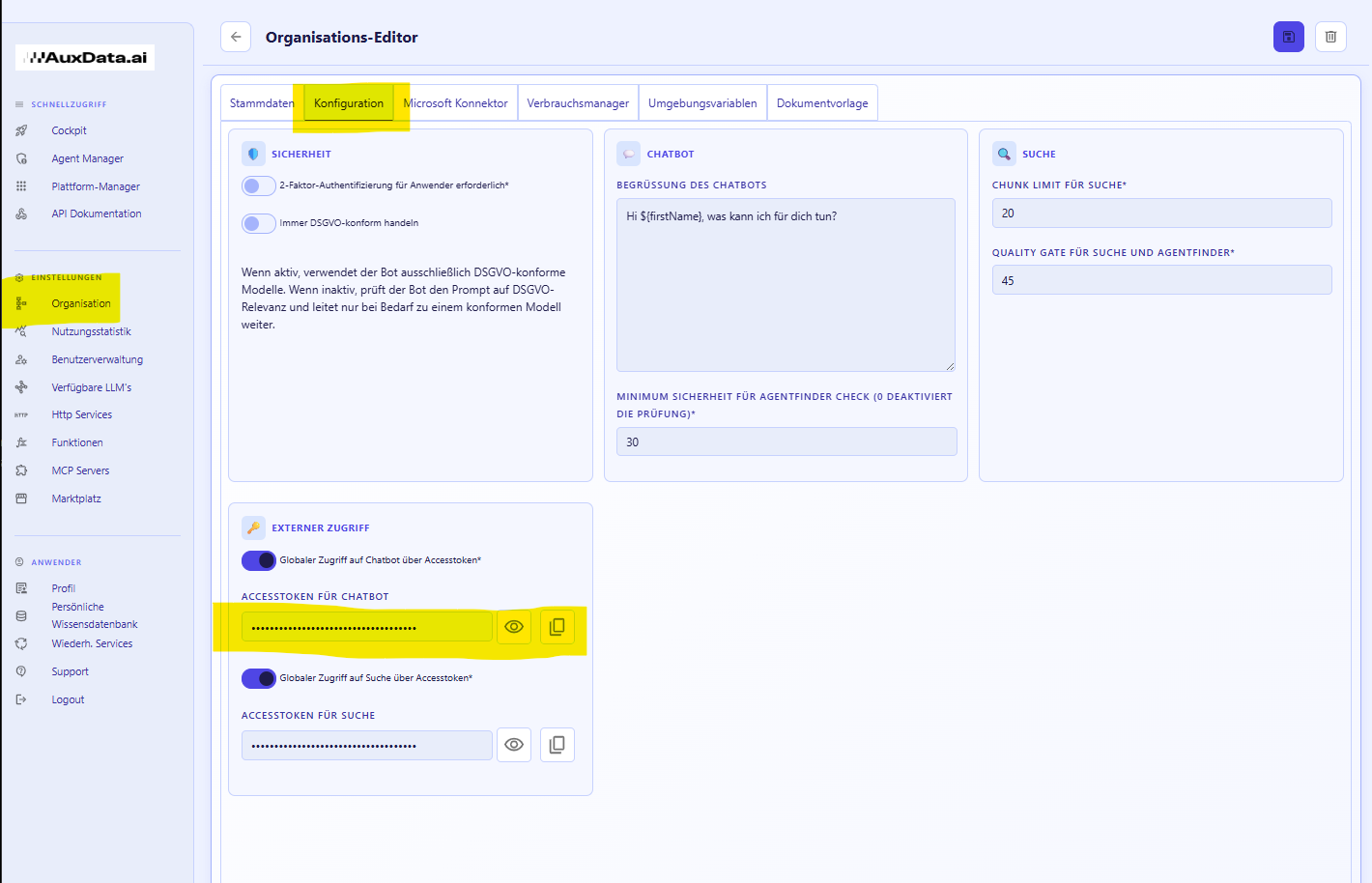The width and height of the screenshot is (1372, 883).
Task: Click the Quality Gate field showing 45
Action: tap(1161, 280)
